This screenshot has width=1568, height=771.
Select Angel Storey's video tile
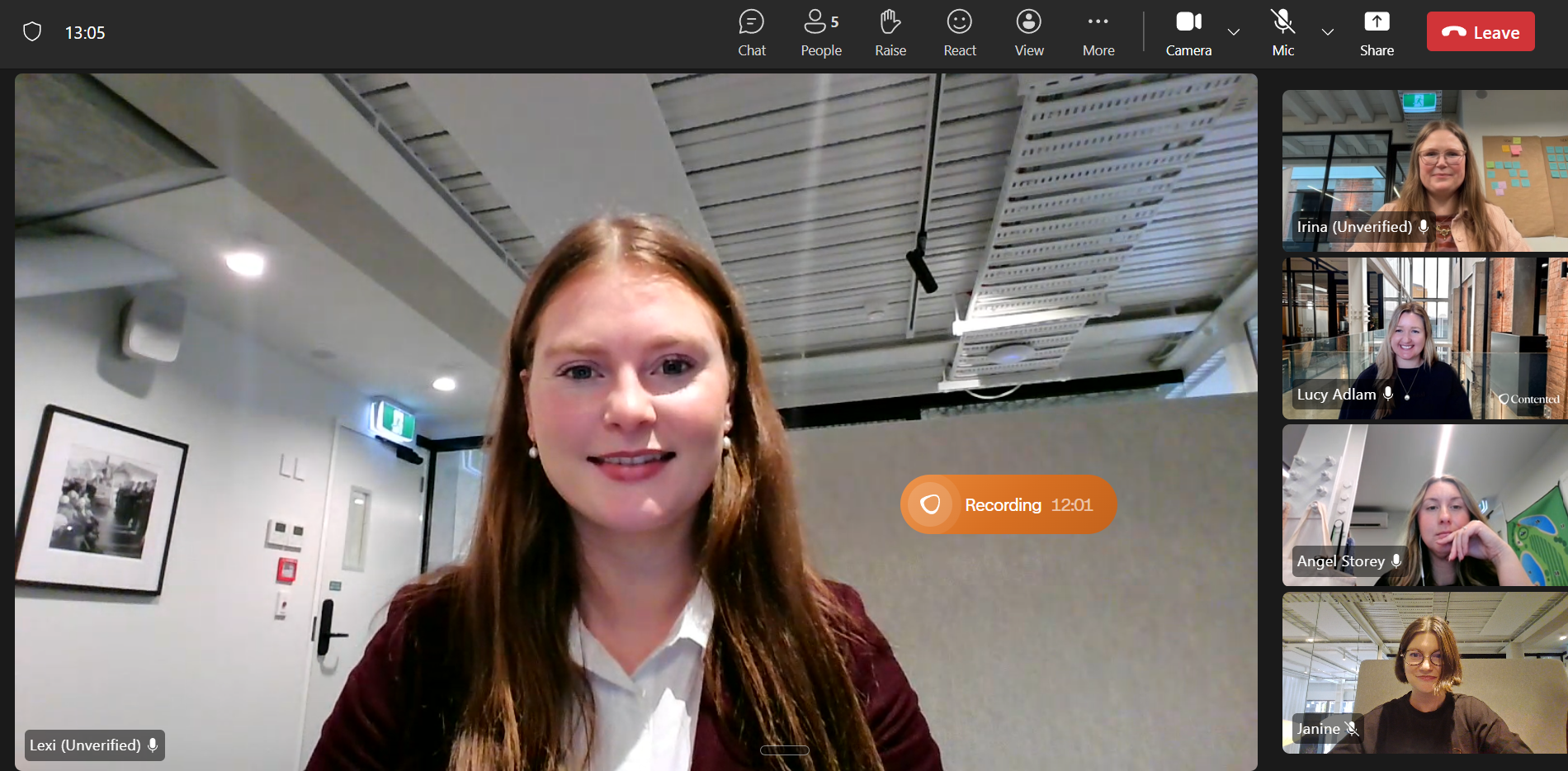pos(1425,505)
